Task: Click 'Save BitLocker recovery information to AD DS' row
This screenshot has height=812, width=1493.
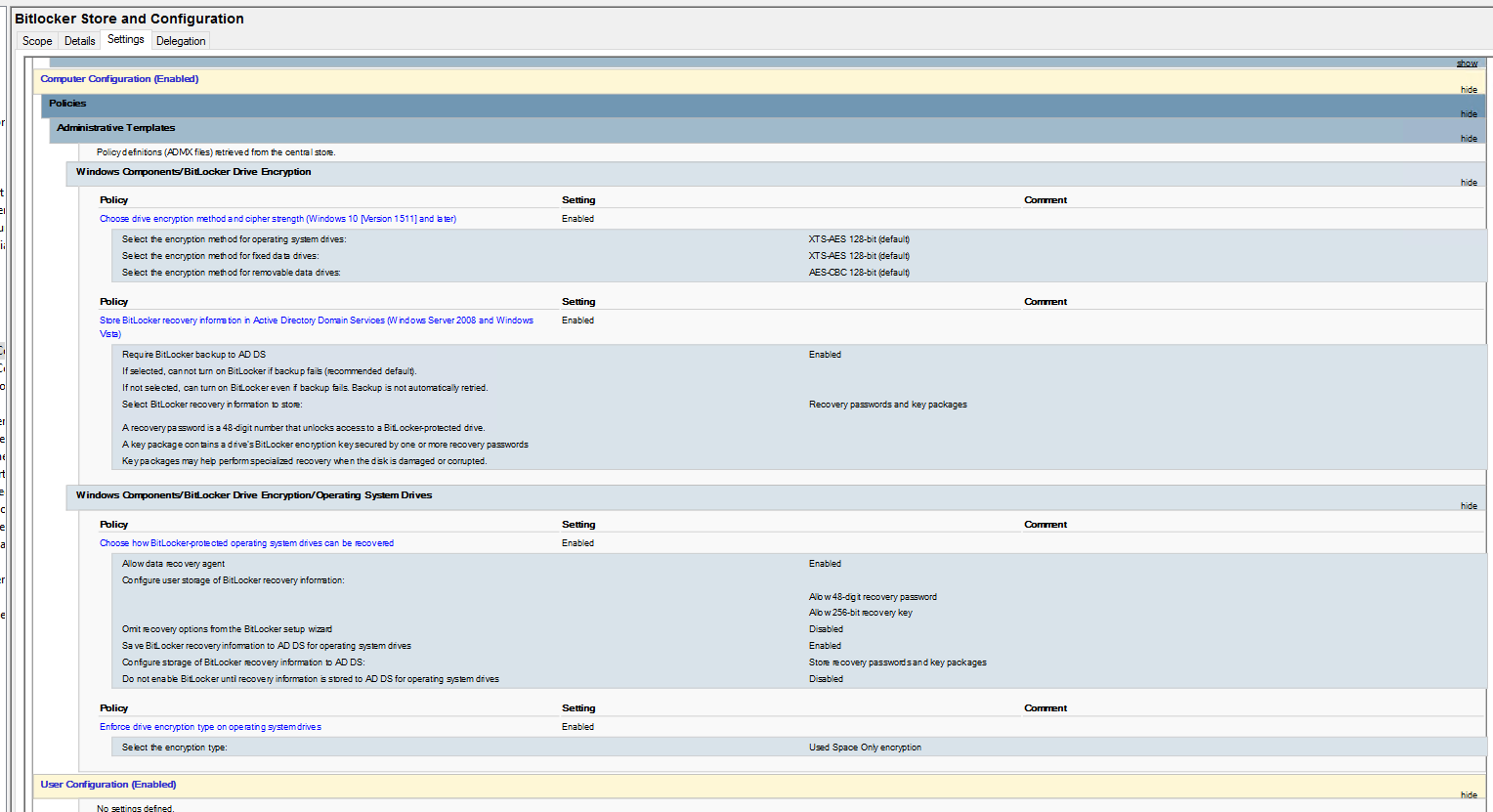Action: pos(800,646)
